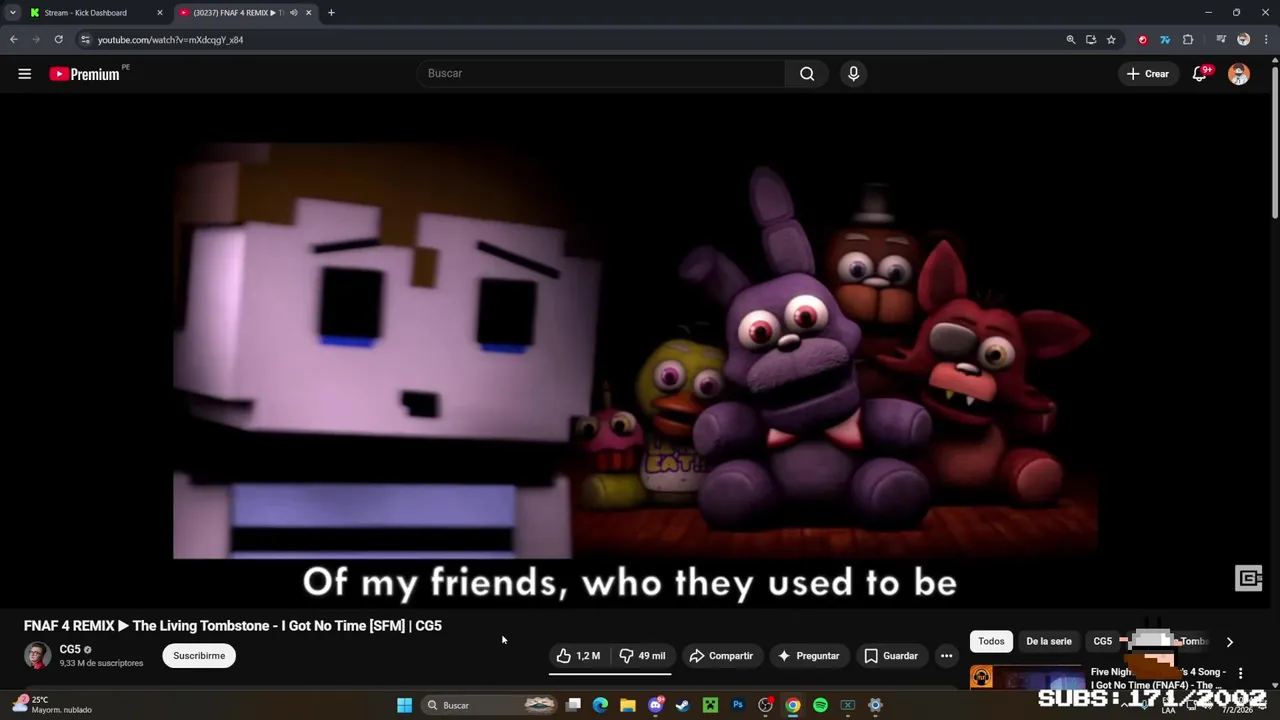Click the Preguntar button

(808, 656)
